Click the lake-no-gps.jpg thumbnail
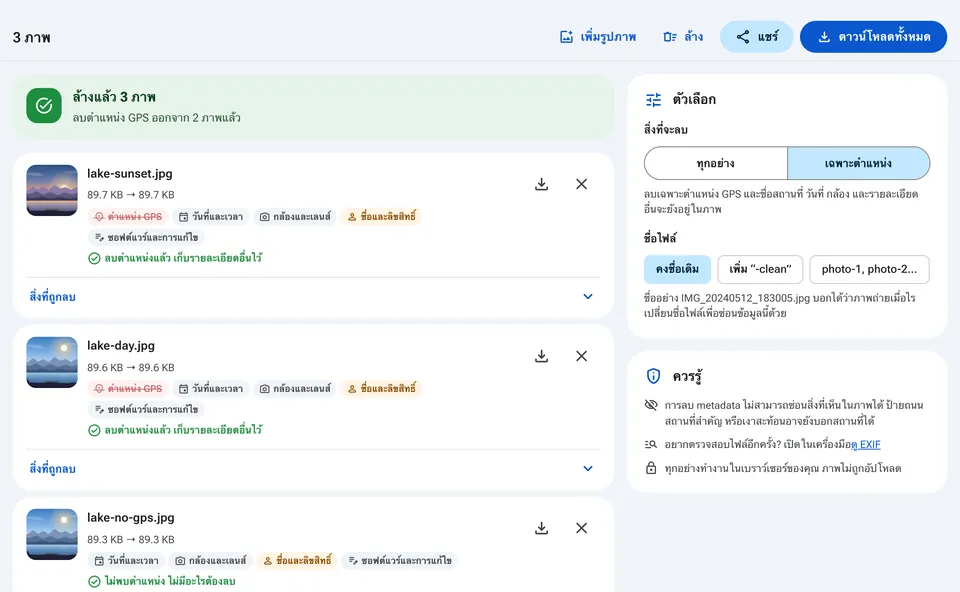This screenshot has height=592, width=960. [x=52, y=534]
